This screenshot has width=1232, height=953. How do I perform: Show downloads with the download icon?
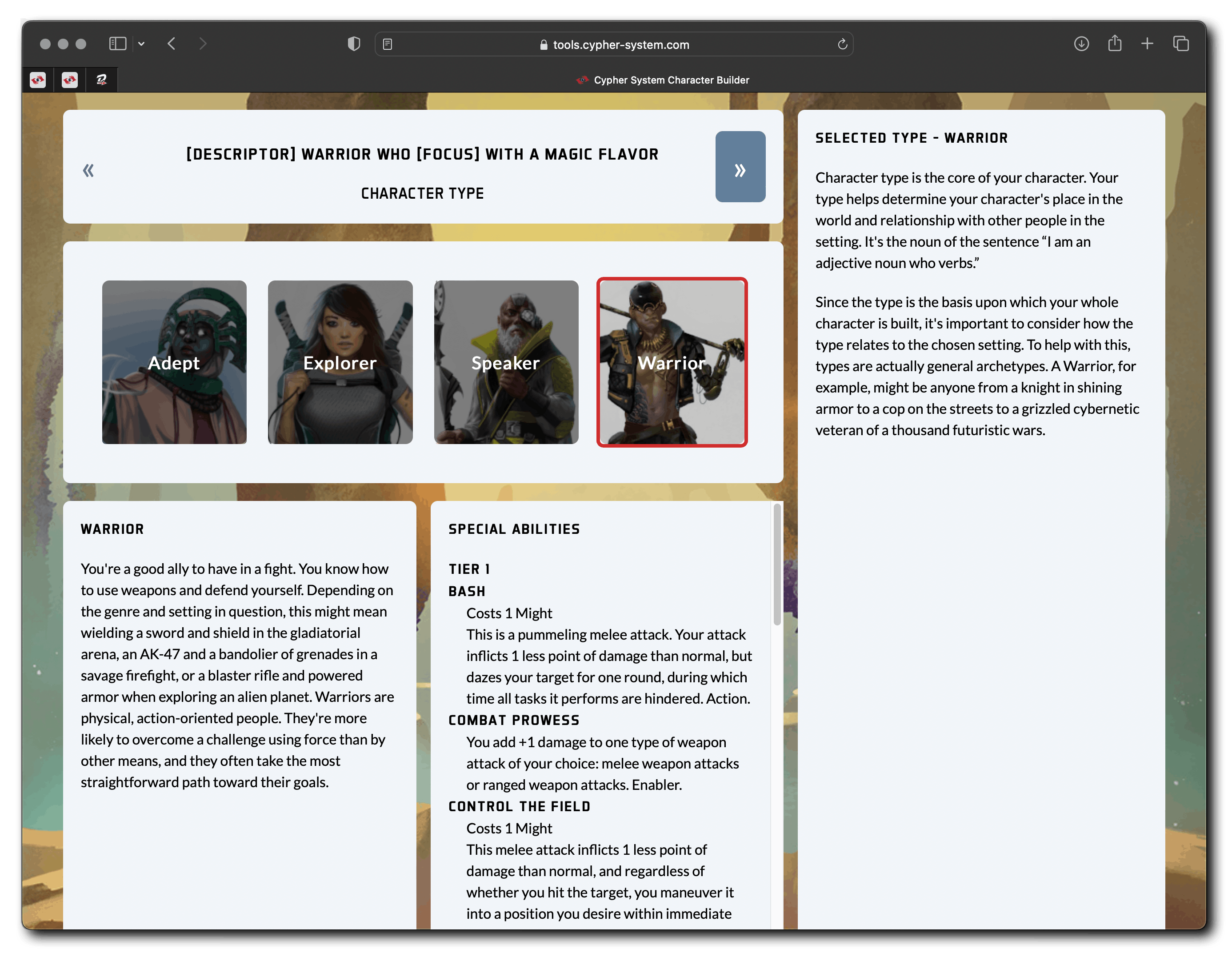1081,44
